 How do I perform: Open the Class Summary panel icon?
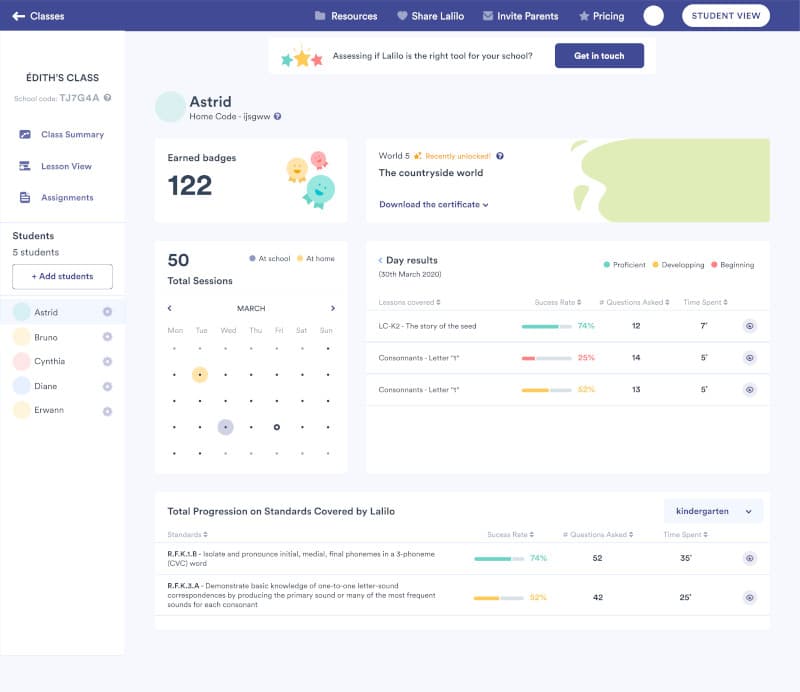(x=25, y=134)
